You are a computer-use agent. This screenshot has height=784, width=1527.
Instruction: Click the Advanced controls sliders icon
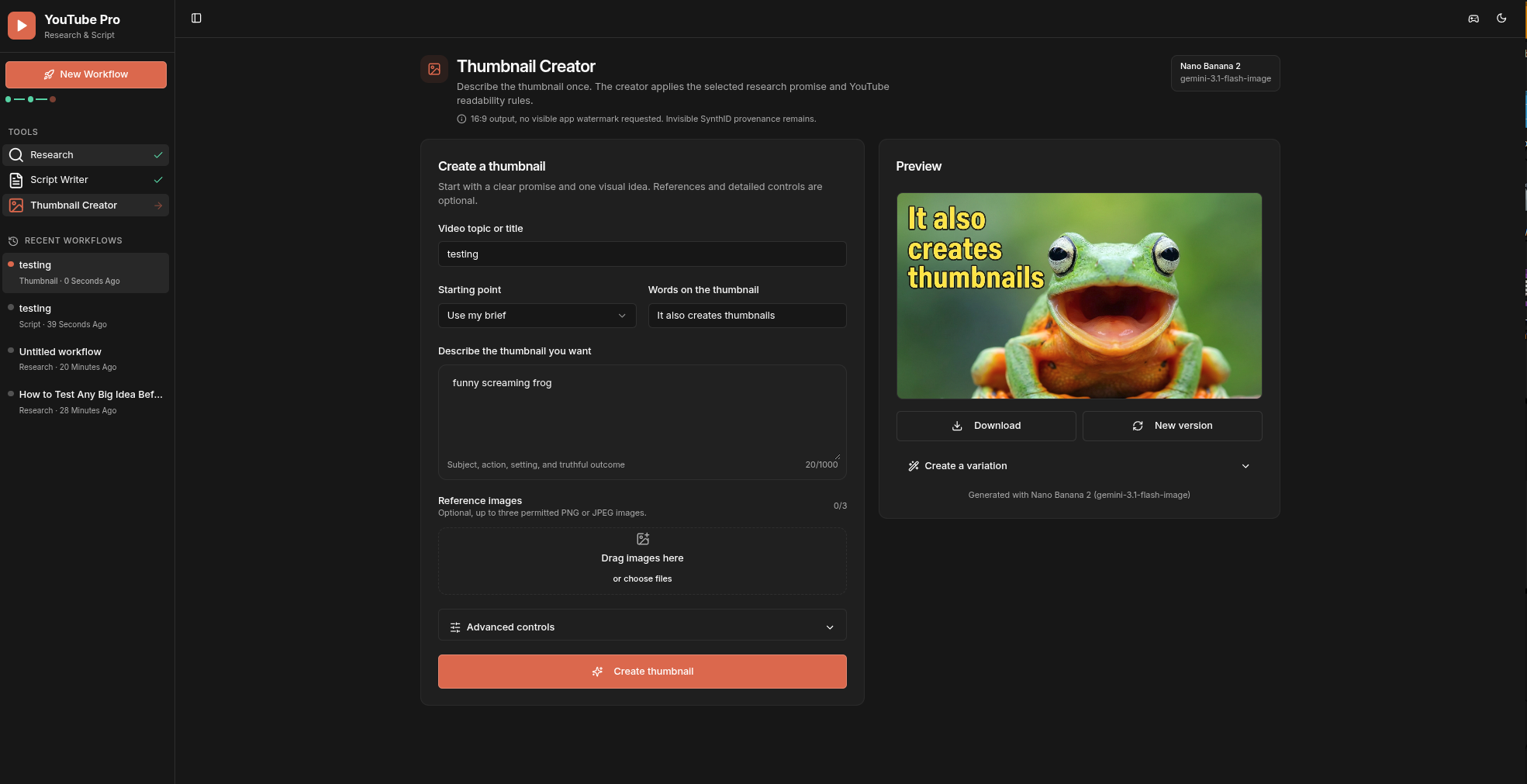click(x=455, y=627)
